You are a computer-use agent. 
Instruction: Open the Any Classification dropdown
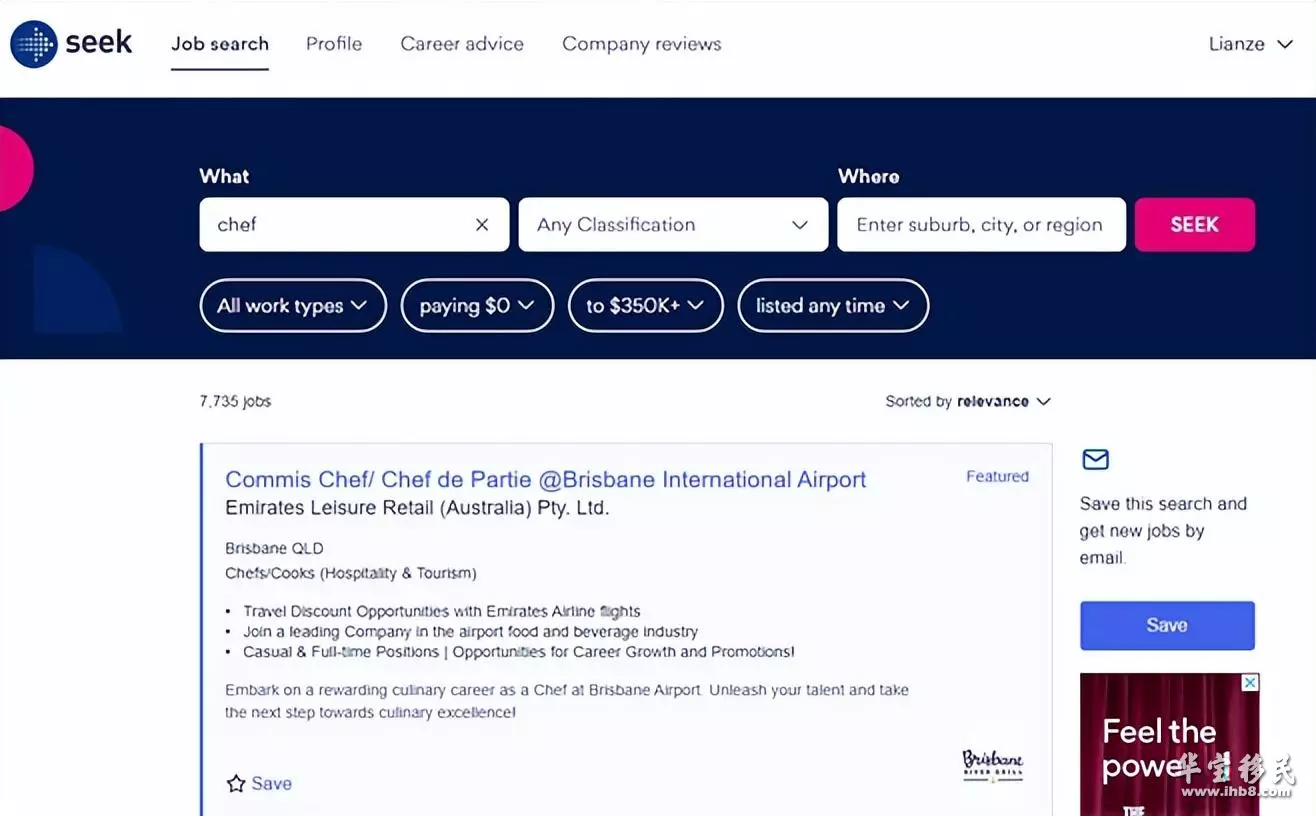pyautogui.click(x=673, y=224)
